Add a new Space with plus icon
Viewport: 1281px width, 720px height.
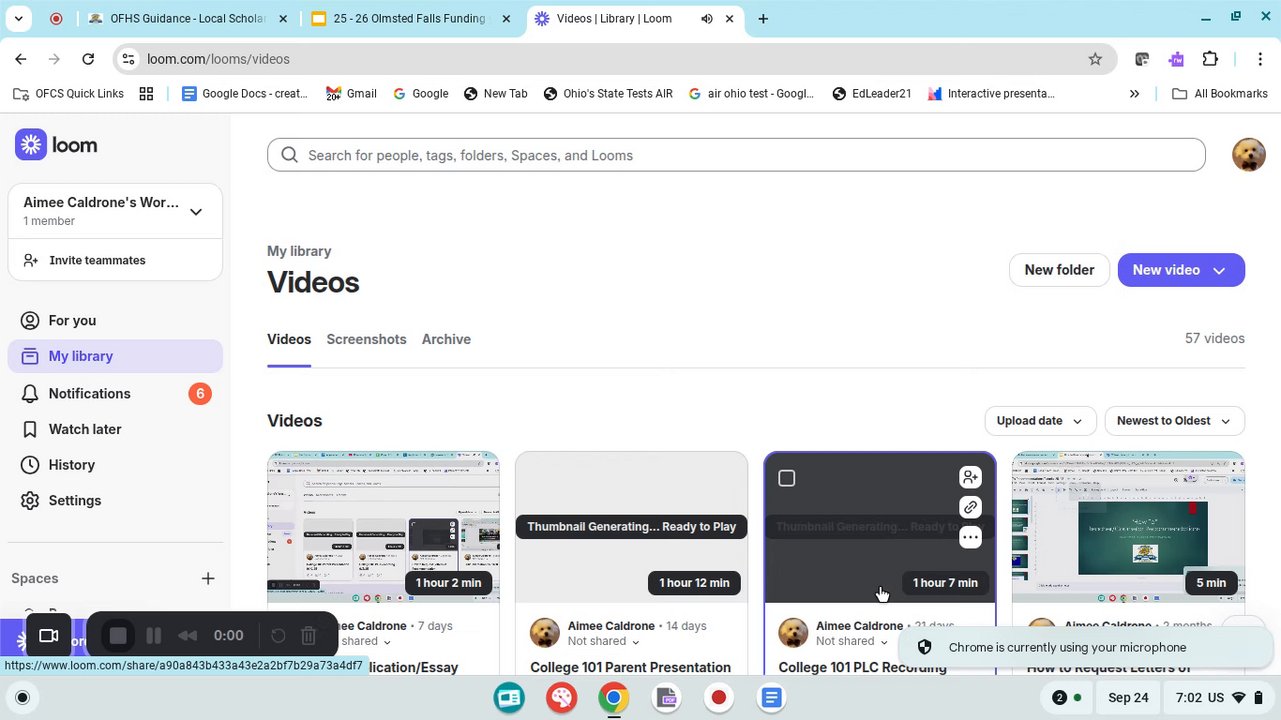coord(208,578)
